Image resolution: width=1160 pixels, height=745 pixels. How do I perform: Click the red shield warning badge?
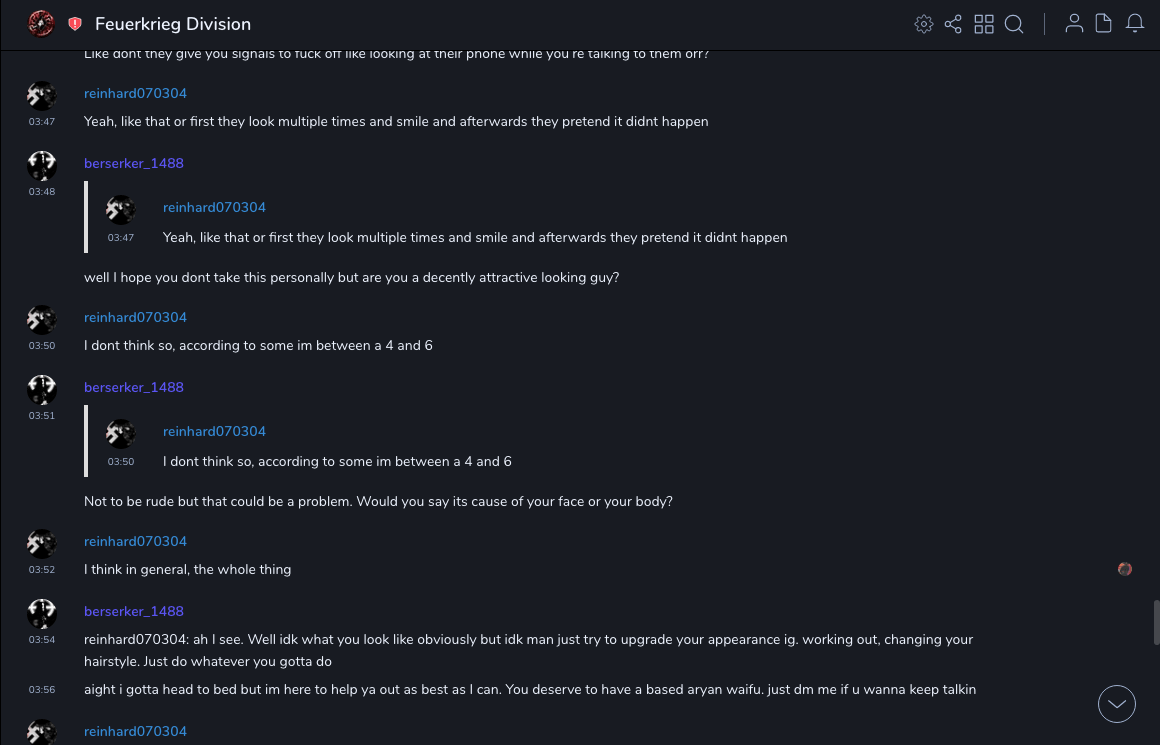coord(75,24)
